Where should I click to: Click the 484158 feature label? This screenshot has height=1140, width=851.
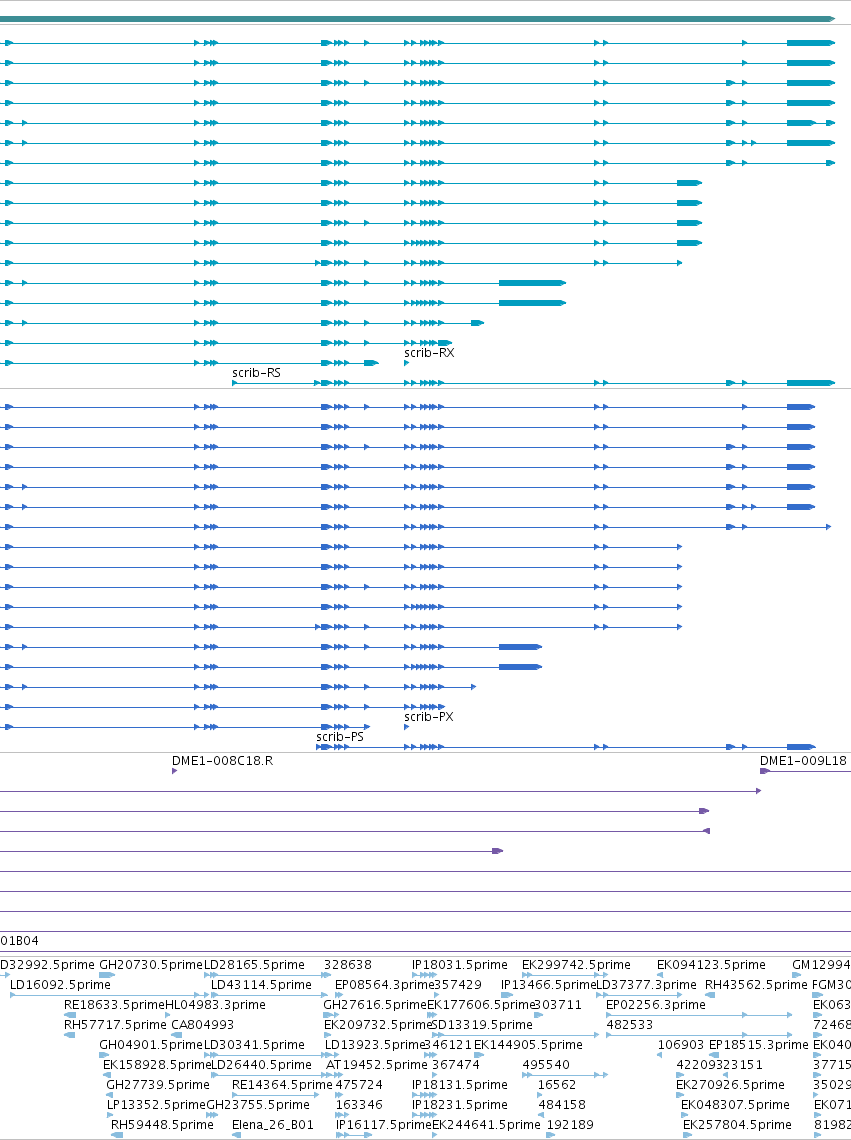click(x=562, y=1105)
